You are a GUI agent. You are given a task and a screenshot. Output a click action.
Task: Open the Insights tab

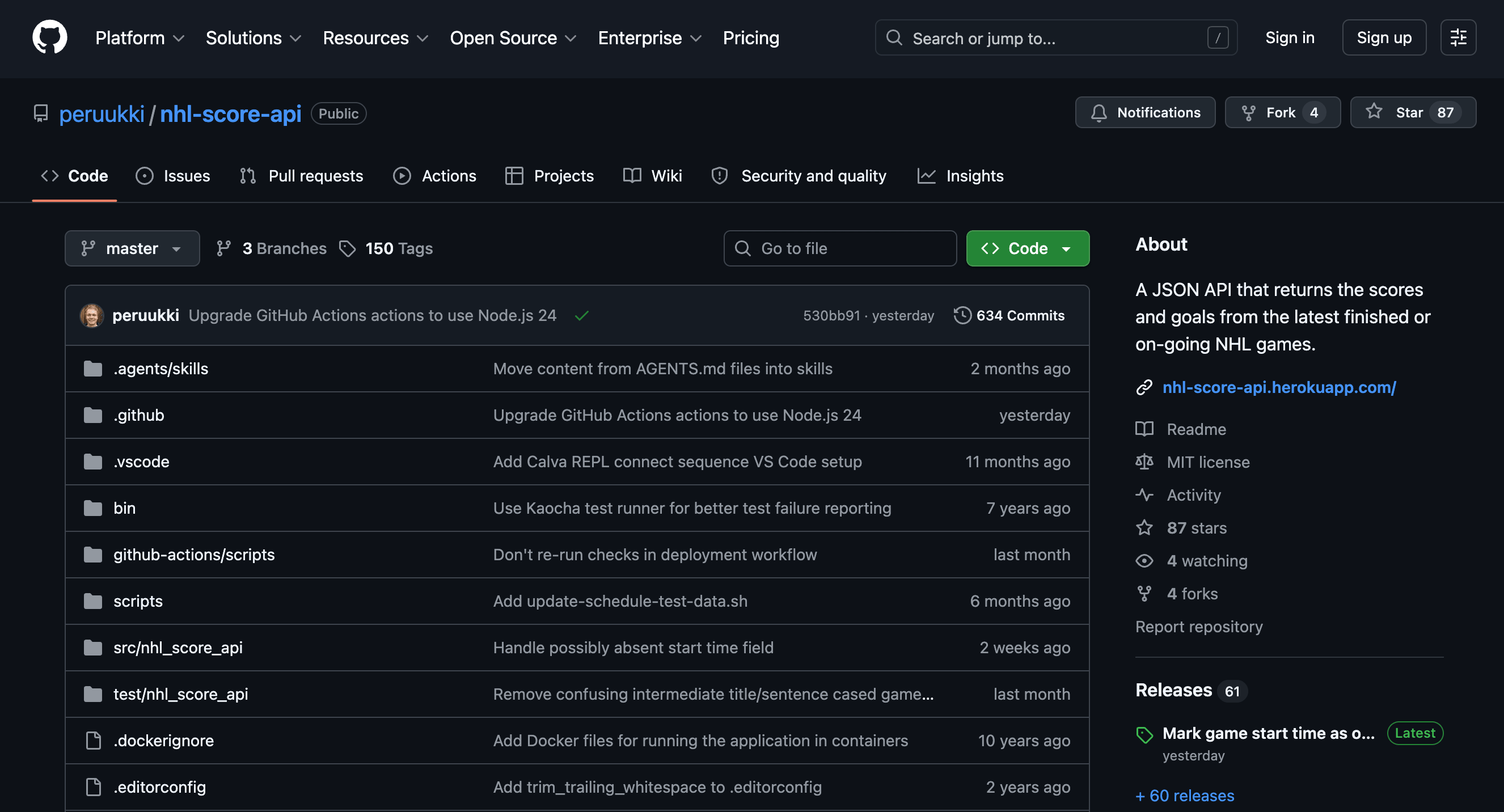point(961,176)
